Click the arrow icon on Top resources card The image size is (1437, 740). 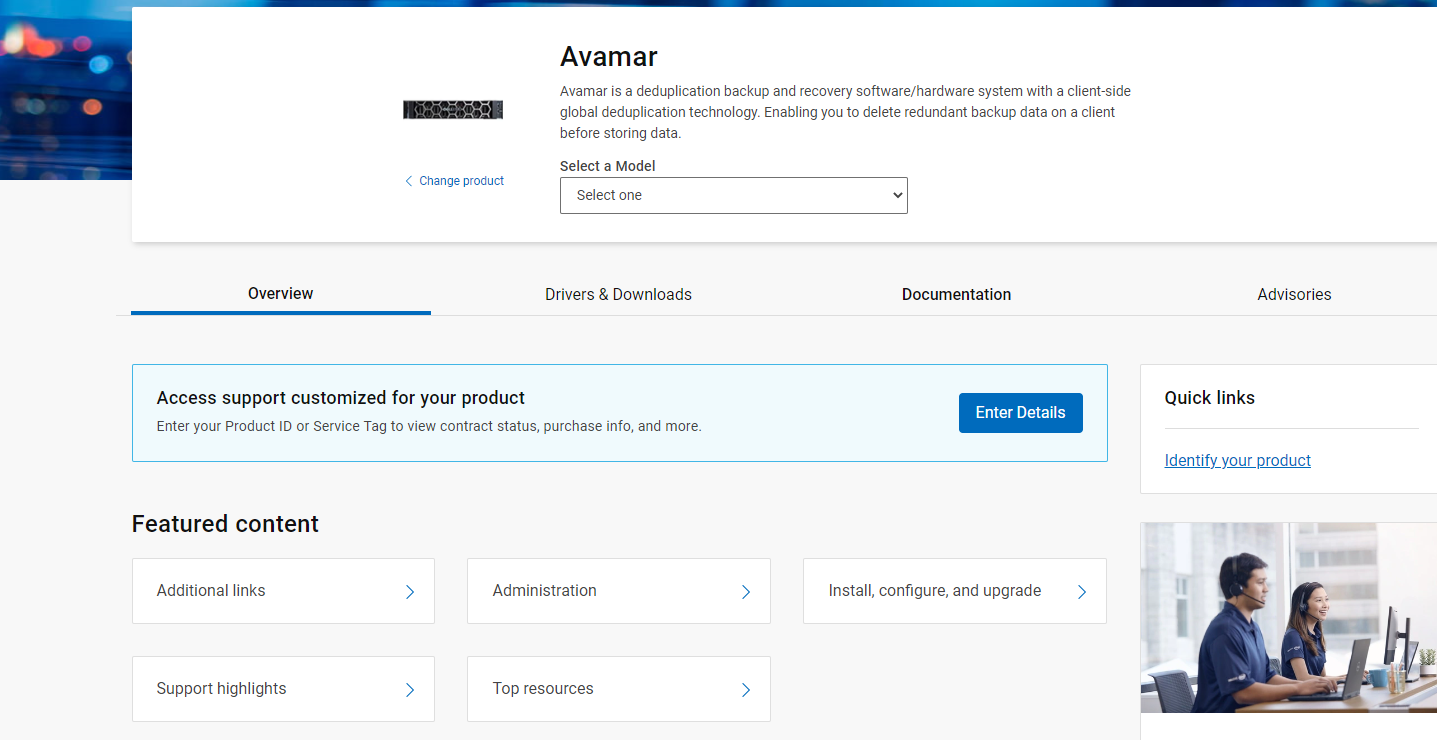(x=745, y=689)
